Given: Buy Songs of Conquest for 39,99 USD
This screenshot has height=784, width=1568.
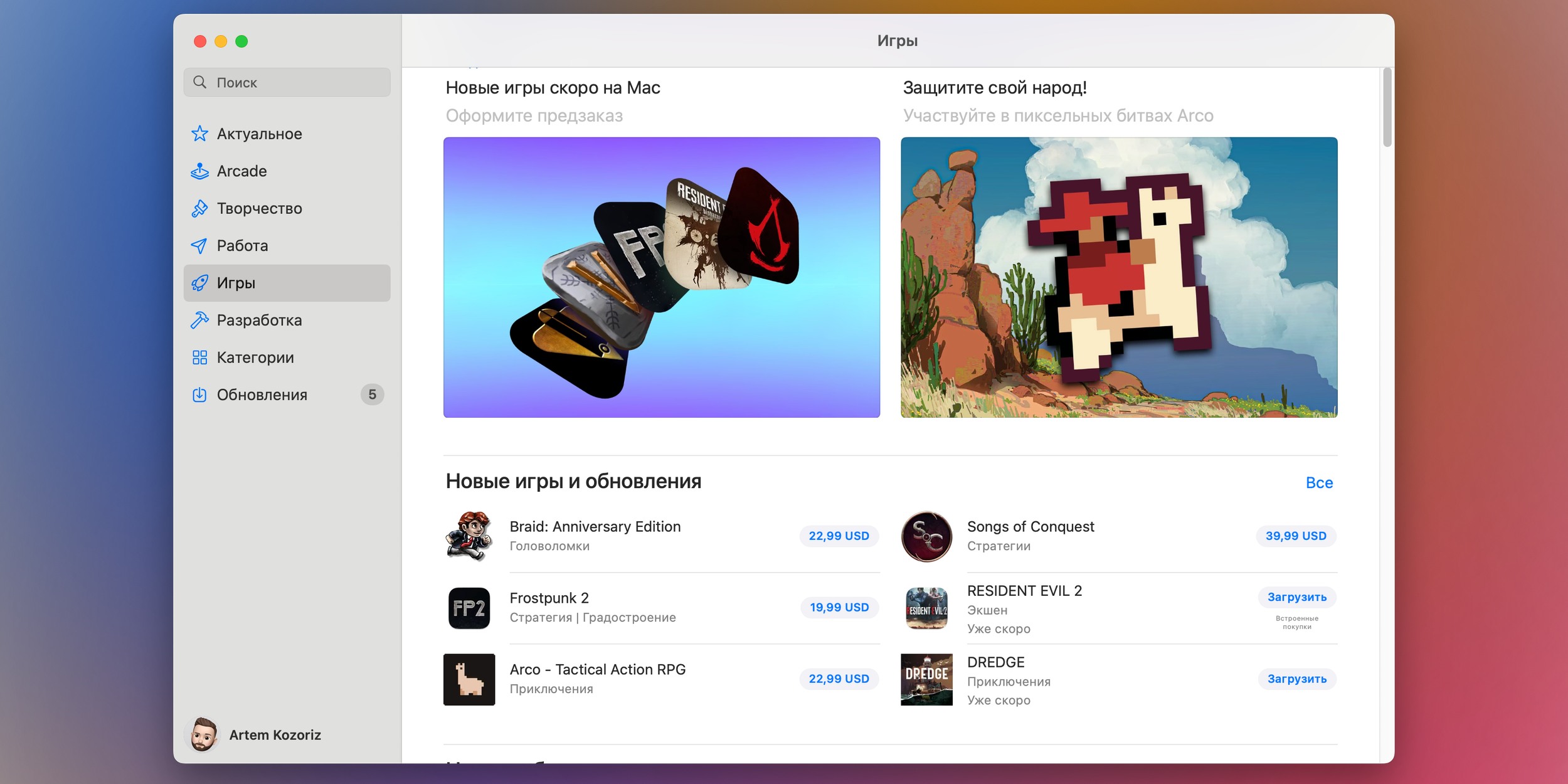Looking at the screenshot, I should [1296, 536].
